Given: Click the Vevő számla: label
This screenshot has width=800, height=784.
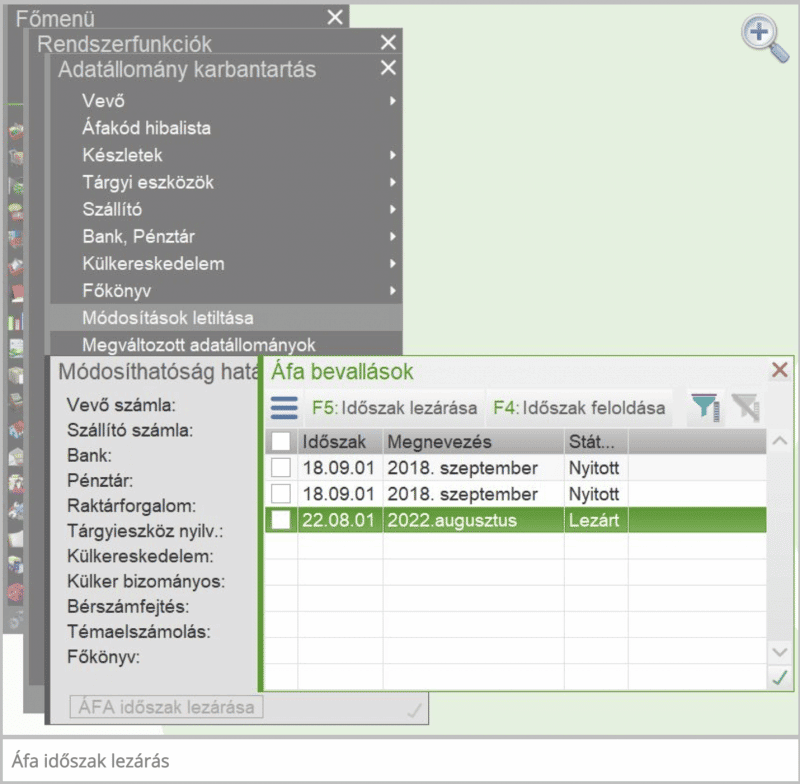Looking at the screenshot, I should click(121, 405).
